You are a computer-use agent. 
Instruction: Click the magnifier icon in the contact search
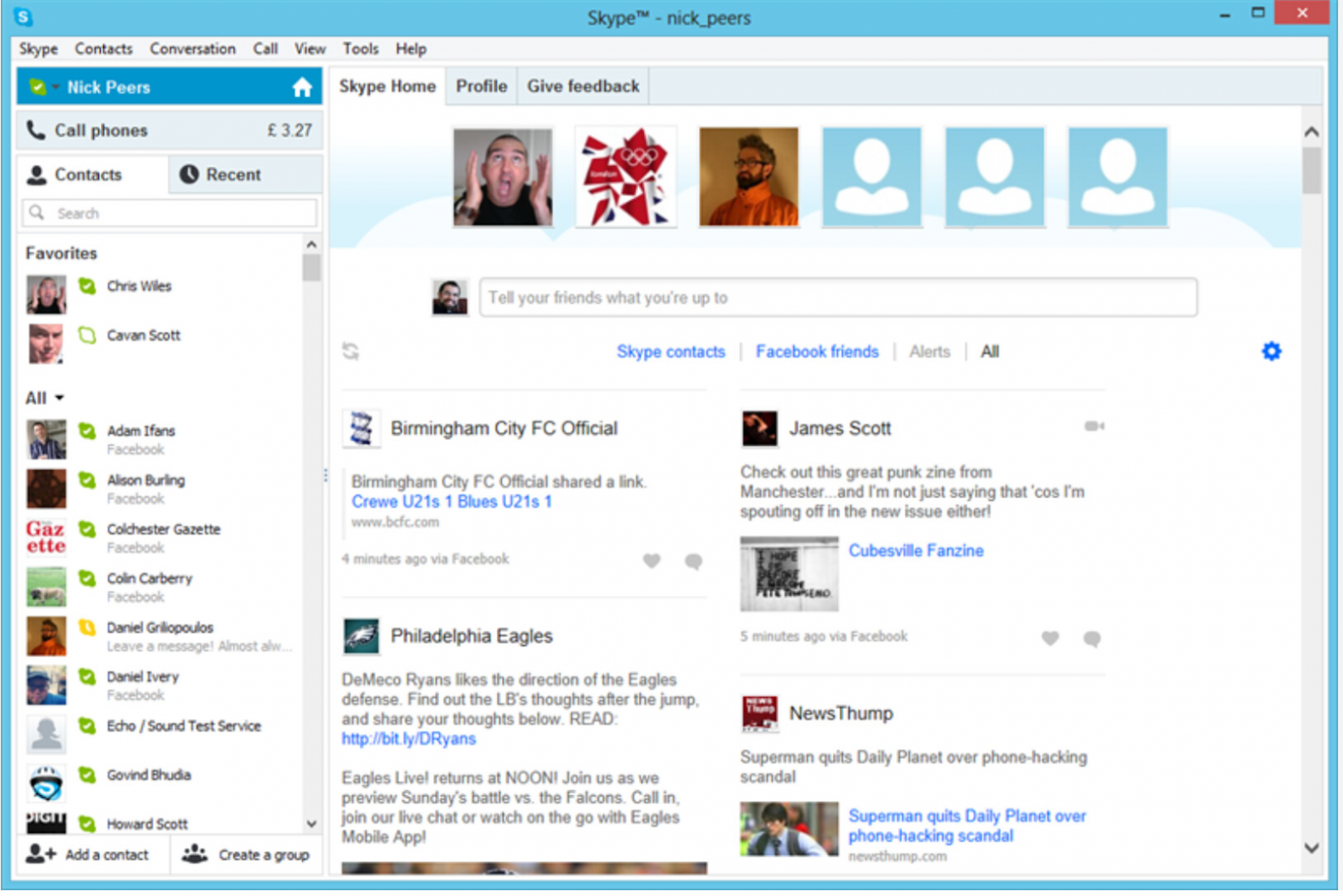pos(36,213)
